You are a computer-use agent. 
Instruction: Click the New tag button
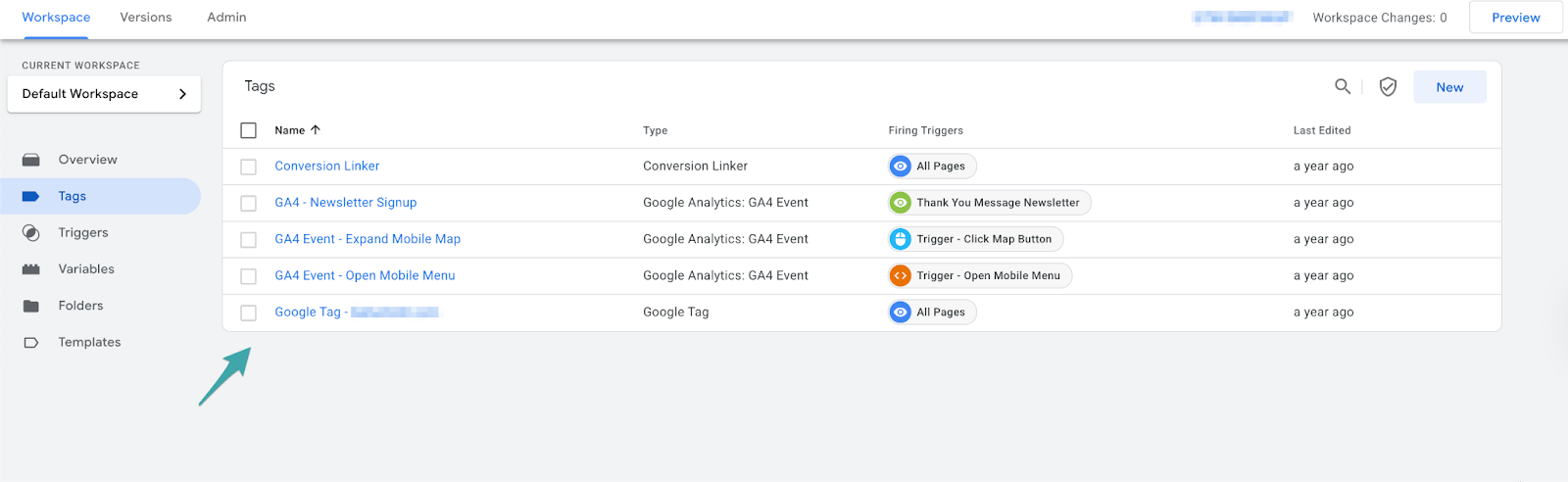click(x=1449, y=87)
